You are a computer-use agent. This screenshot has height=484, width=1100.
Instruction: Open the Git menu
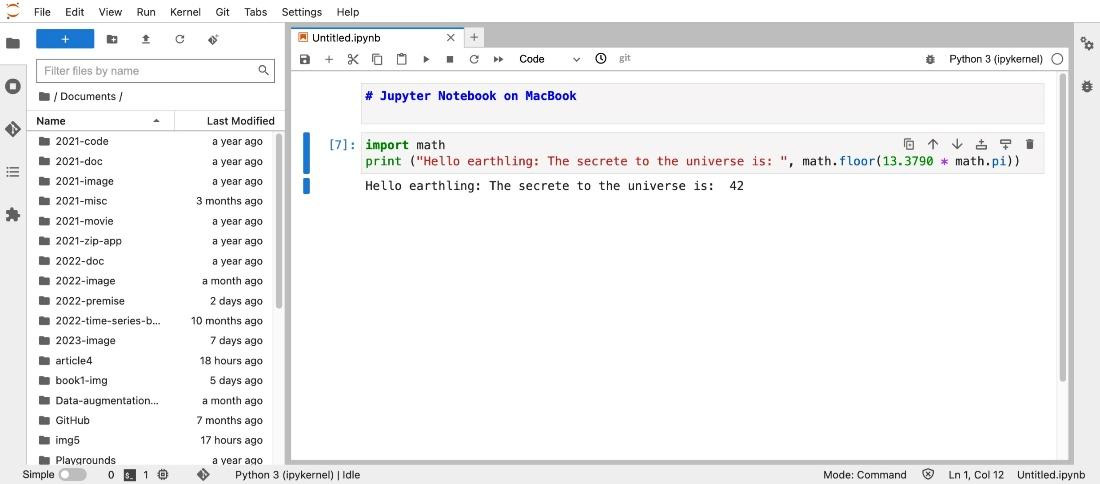tap(222, 12)
